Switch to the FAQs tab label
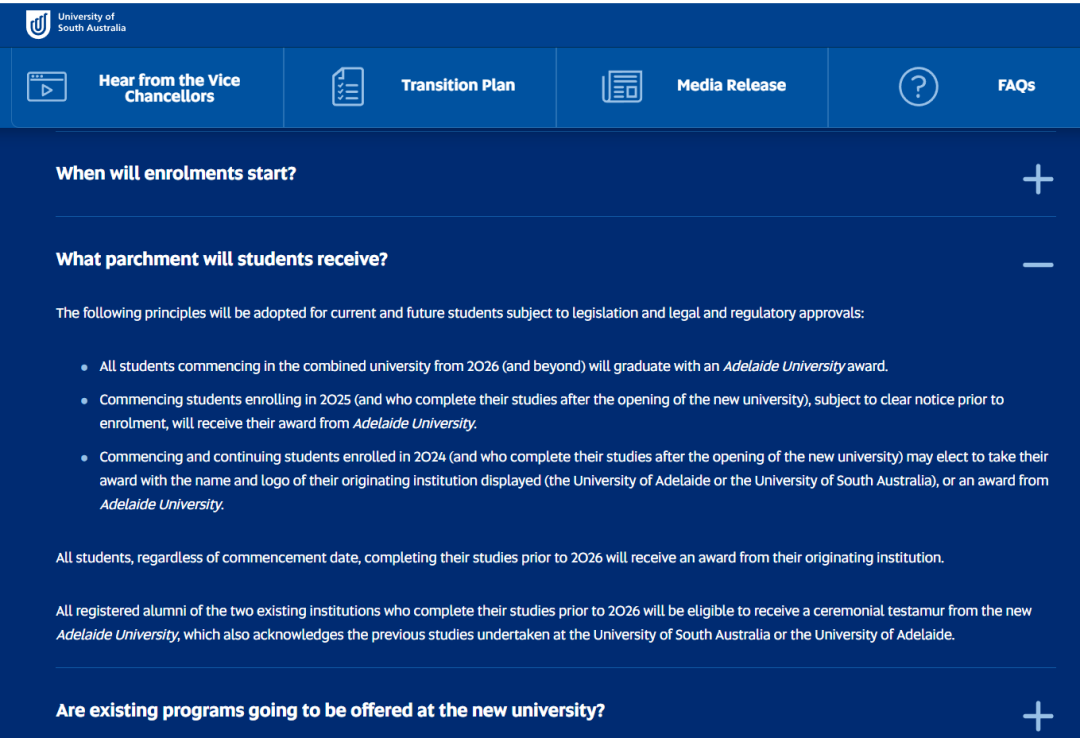 click(x=1015, y=86)
